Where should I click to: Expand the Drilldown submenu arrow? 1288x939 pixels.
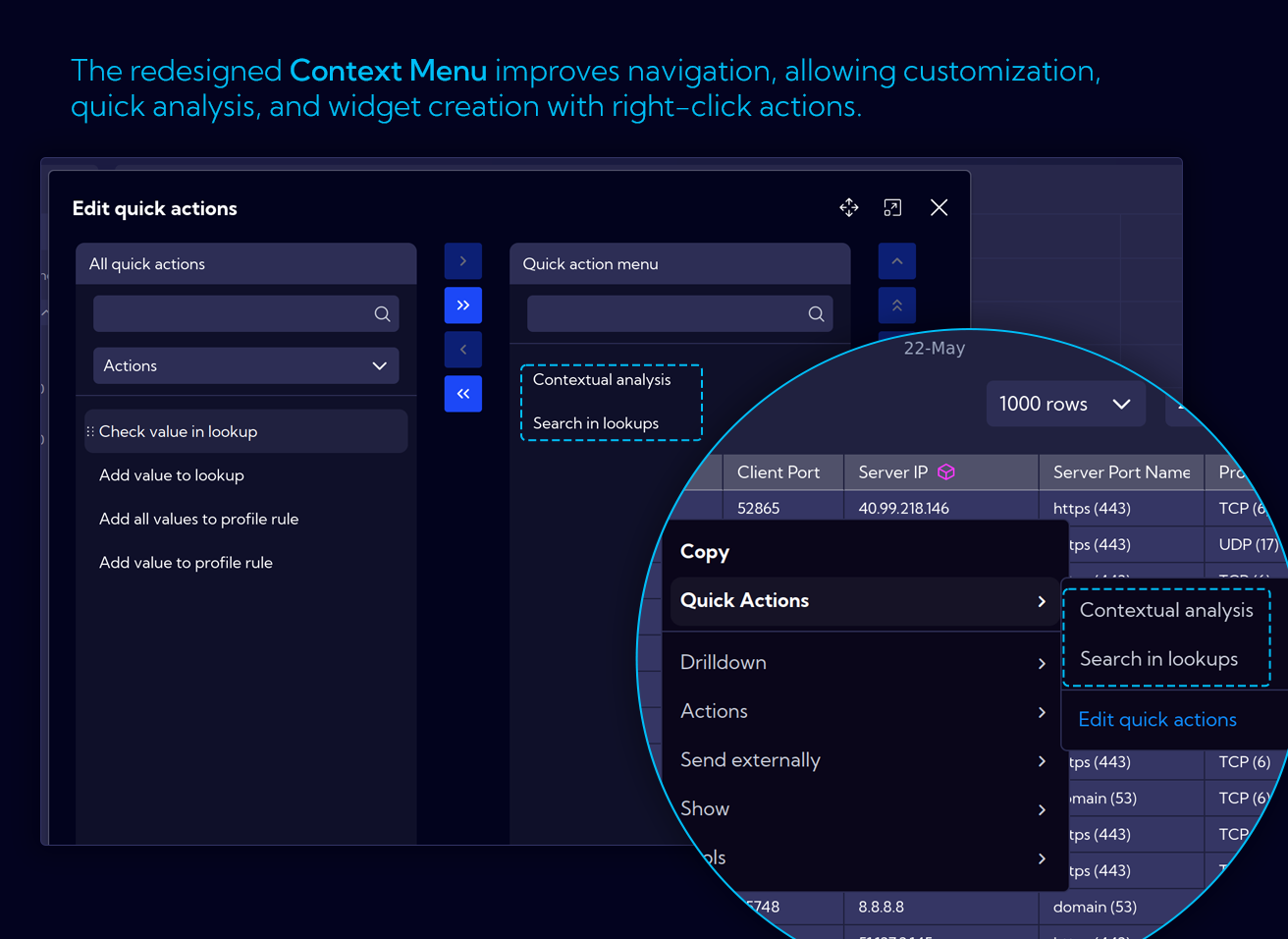(1042, 663)
